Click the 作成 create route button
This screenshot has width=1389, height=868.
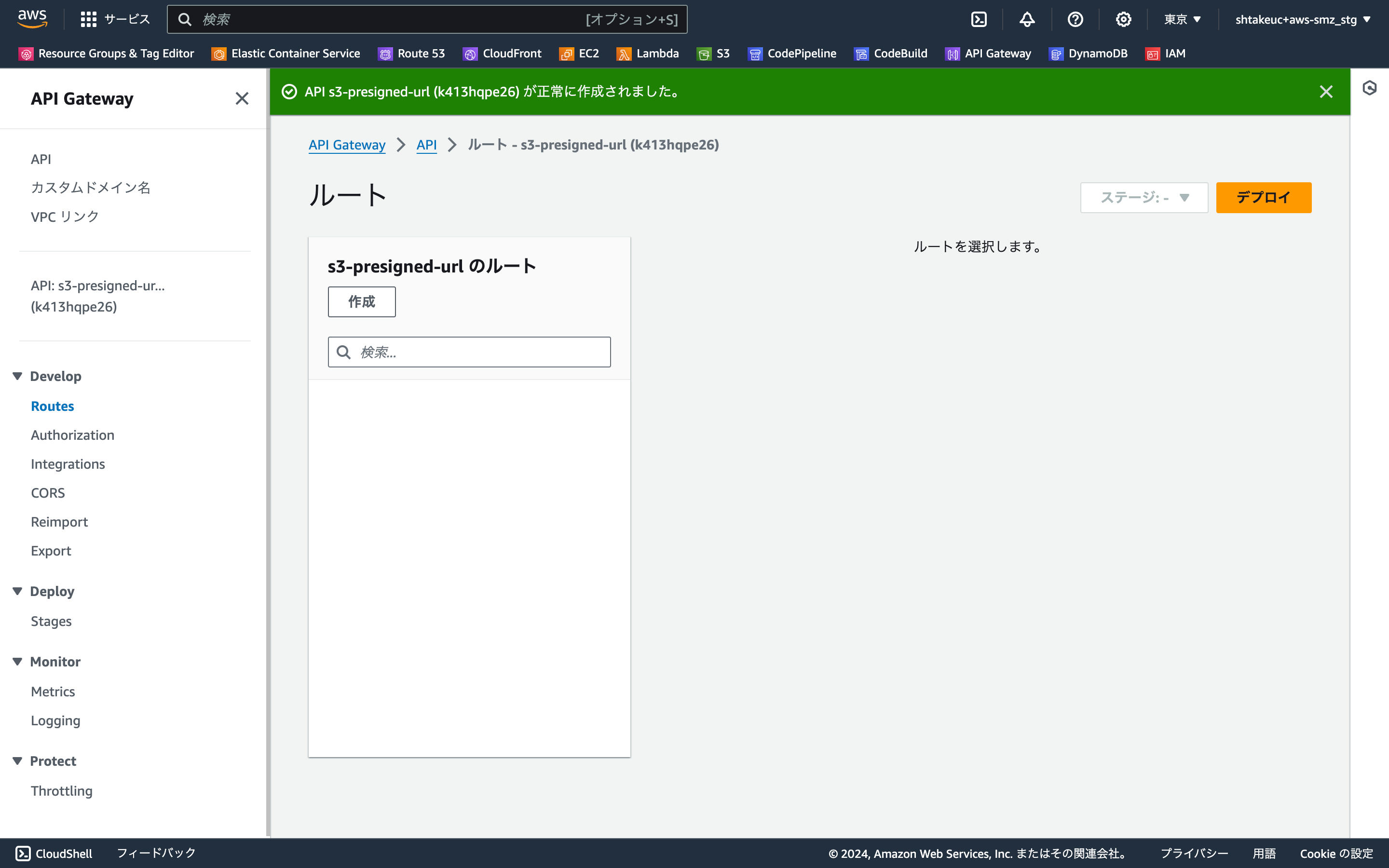362,301
